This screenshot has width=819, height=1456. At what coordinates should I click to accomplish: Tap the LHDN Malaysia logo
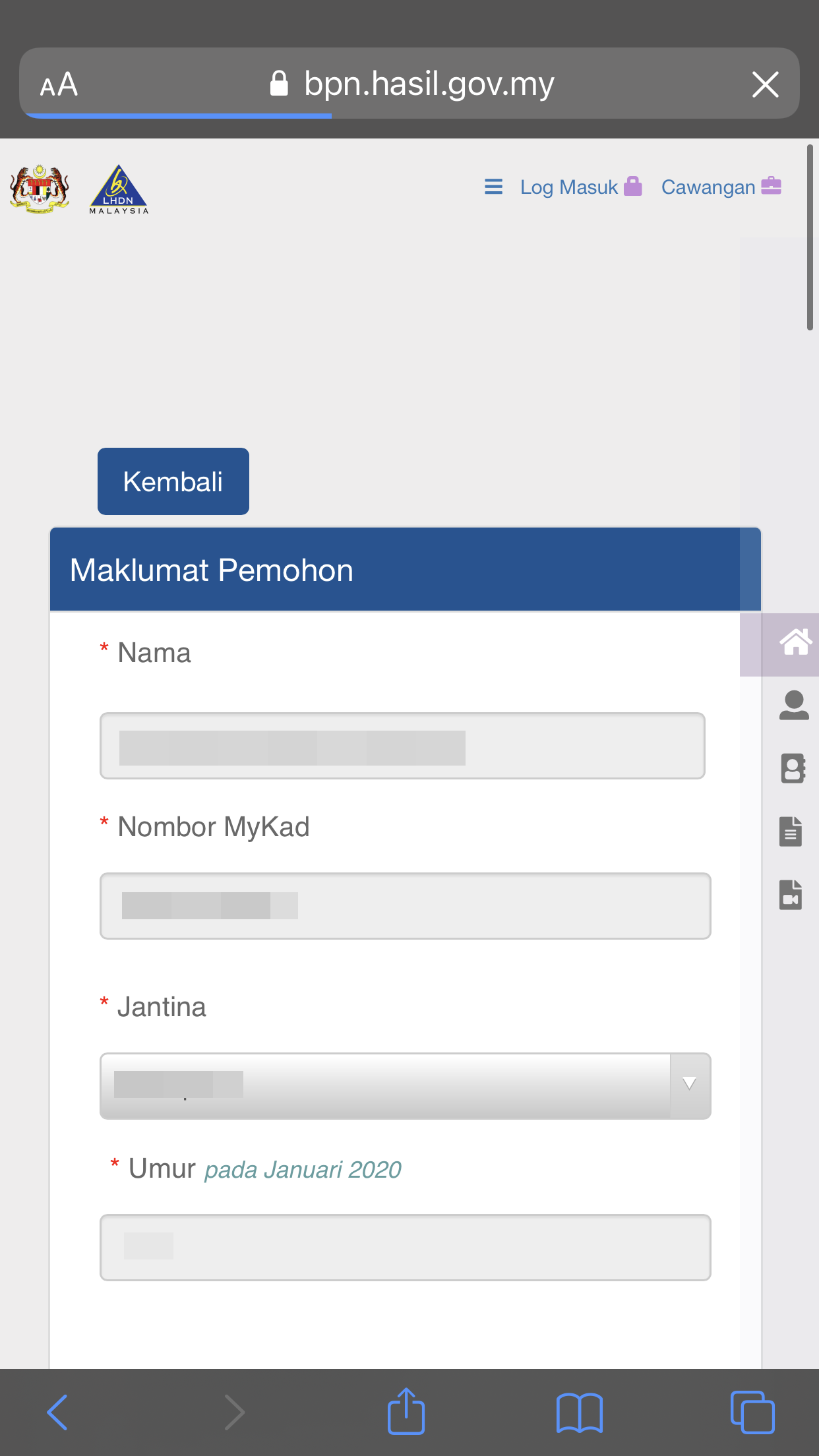[x=119, y=189]
